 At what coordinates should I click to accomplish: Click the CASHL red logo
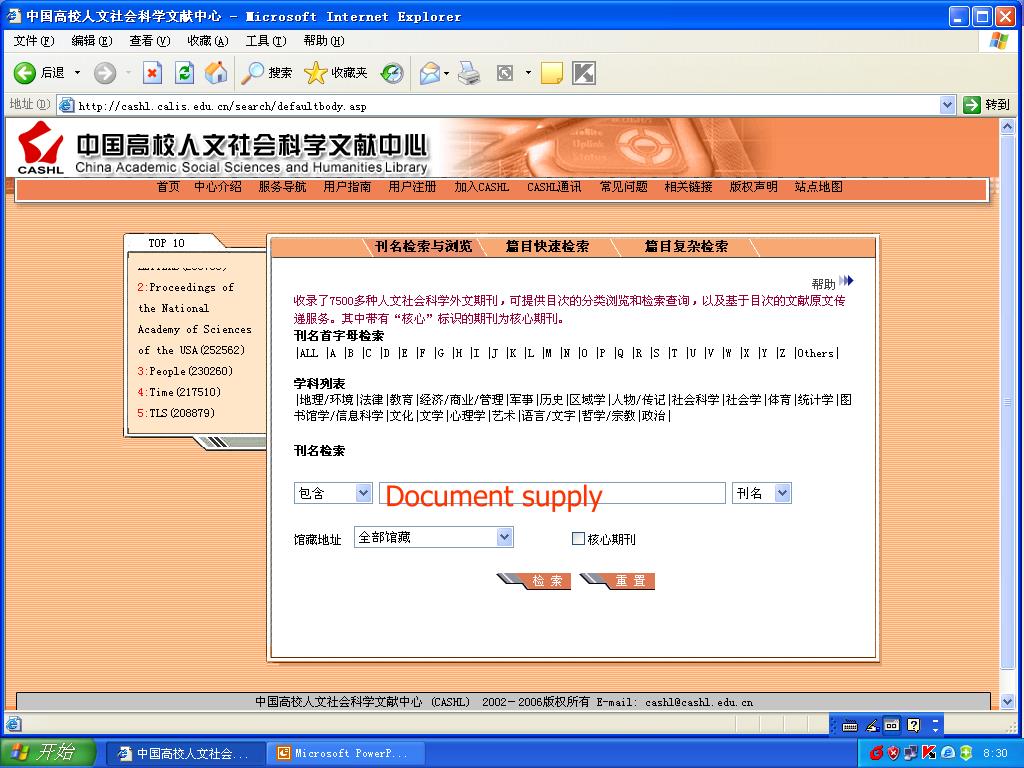[40, 148]
